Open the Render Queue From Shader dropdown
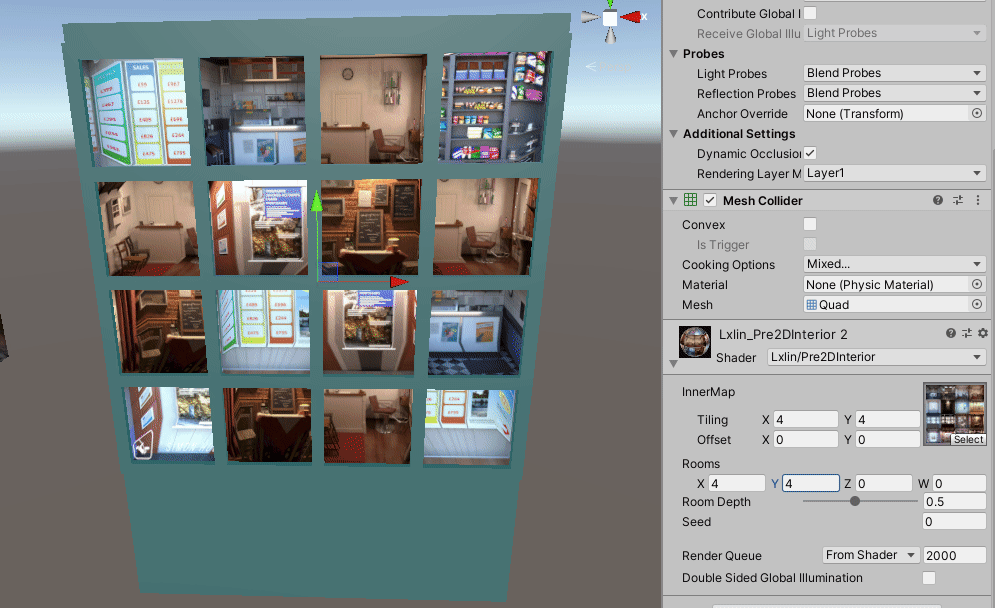995x608 pixels. [x=870, y=555]
